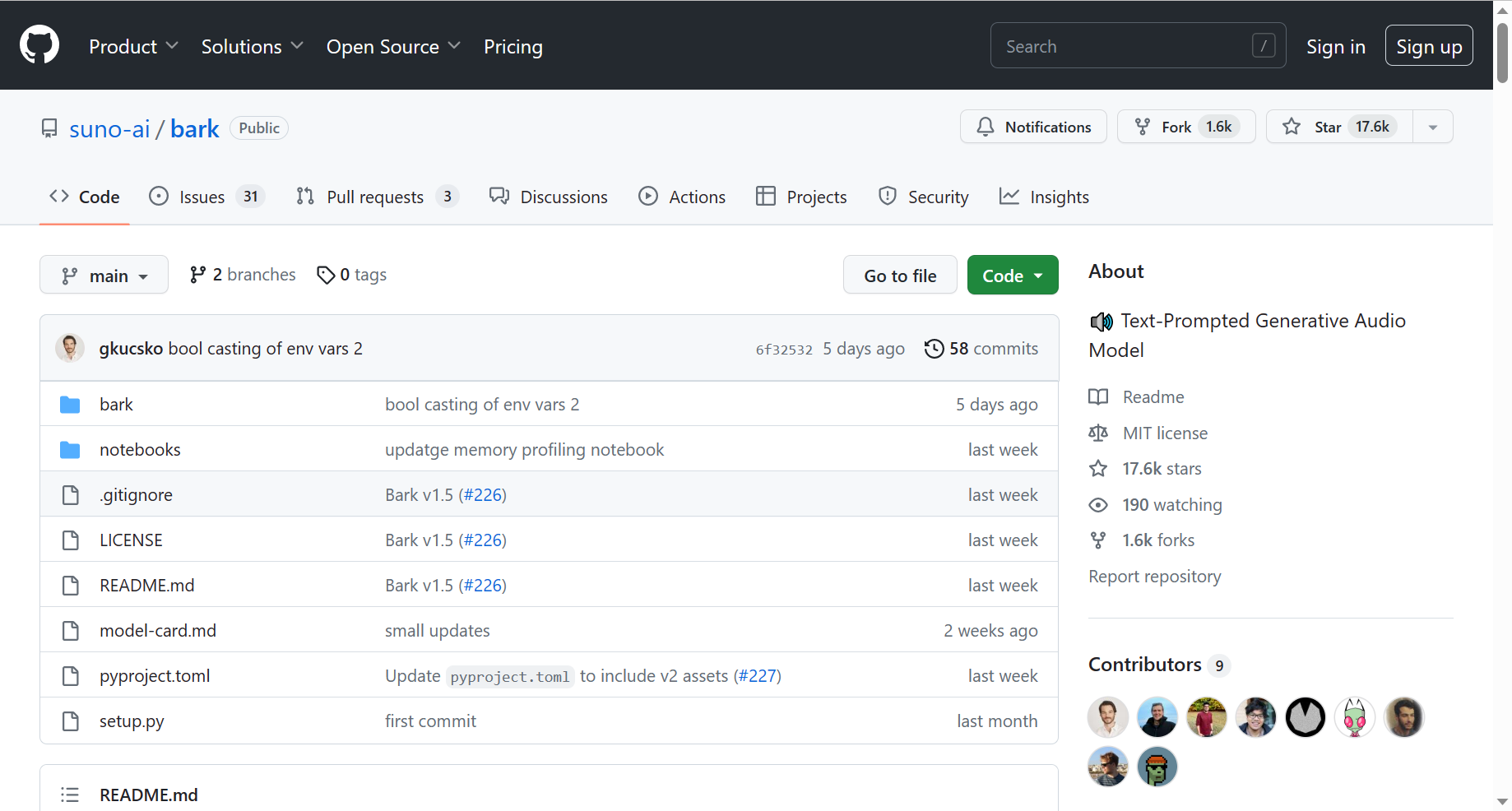Switch to the Pull requests tab
The width and height of the screenshot is (1512, 811).
[x=377, y=197]
